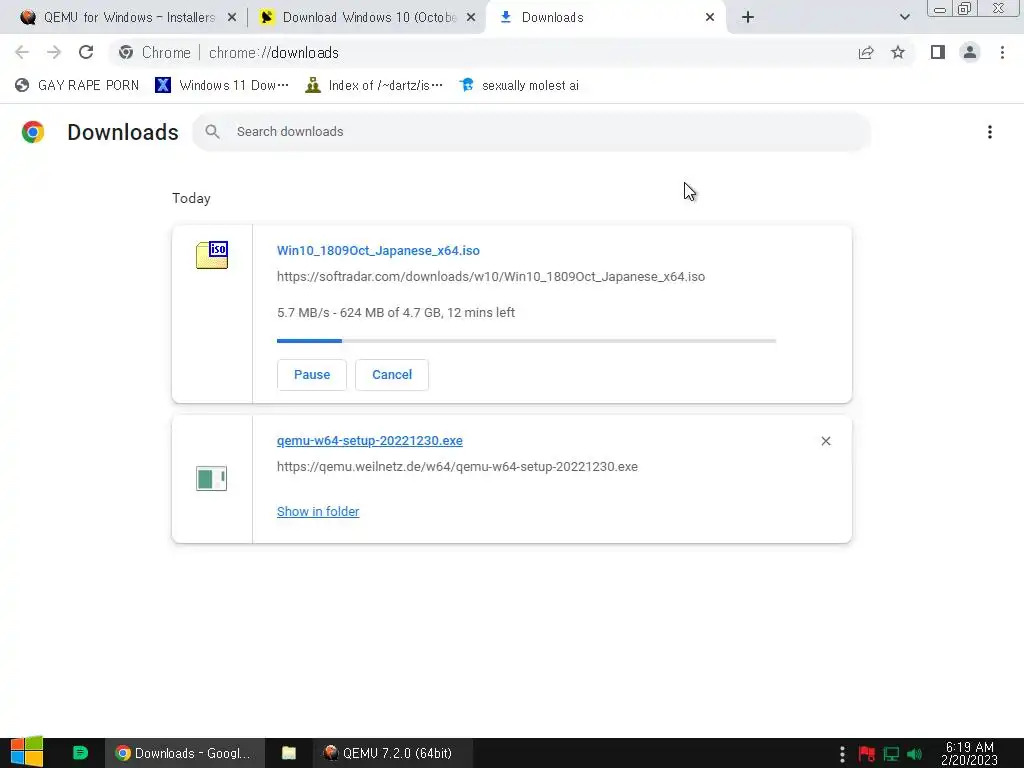Click the qemu setup exe file icon
1024x768 pixels.
(212, 479)
